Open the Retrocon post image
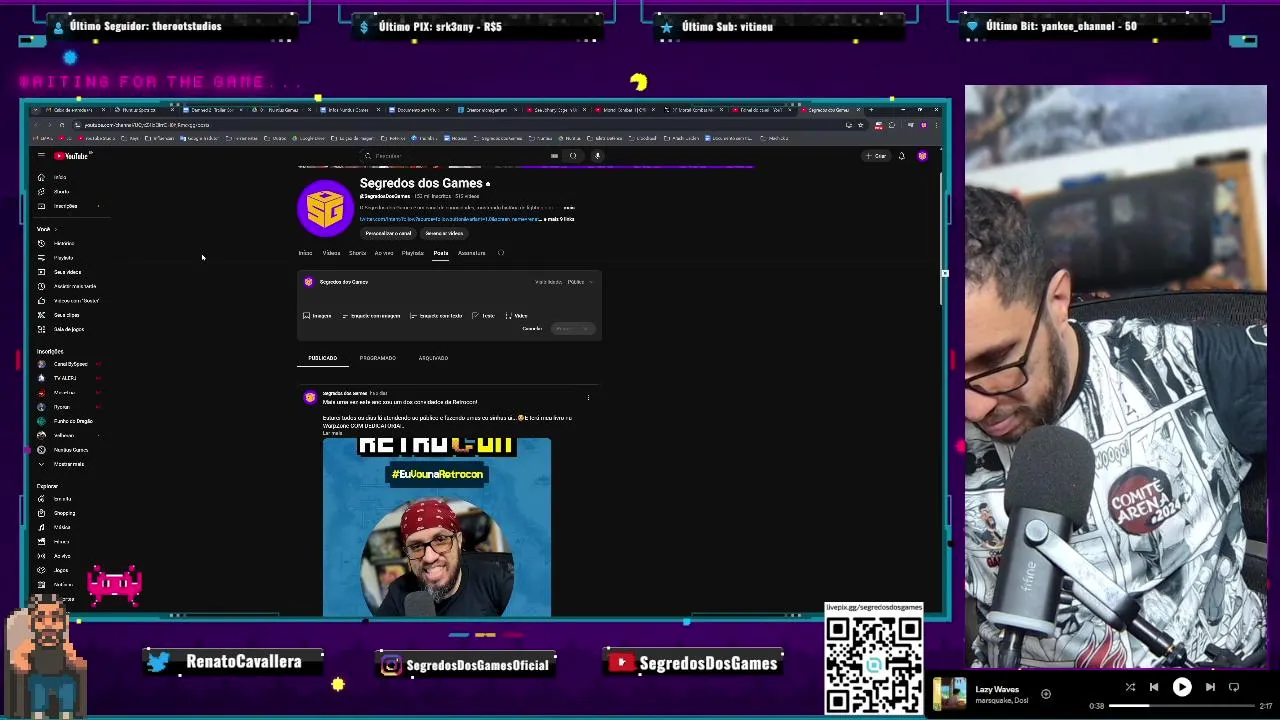This screenshot has height=720, width=1280. click(x=437, y=527)
